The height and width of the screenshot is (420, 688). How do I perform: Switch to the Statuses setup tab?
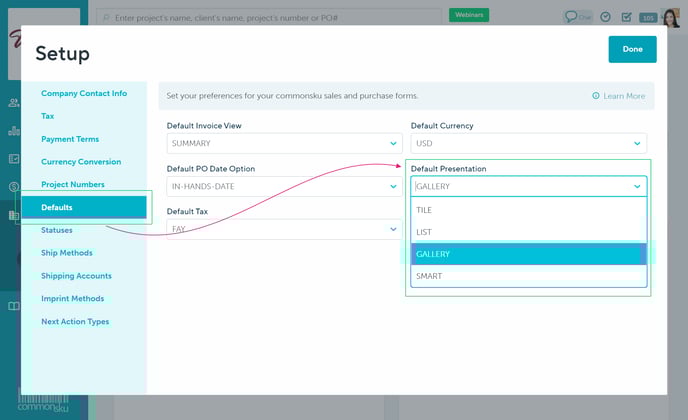click(x=57, y=230)
